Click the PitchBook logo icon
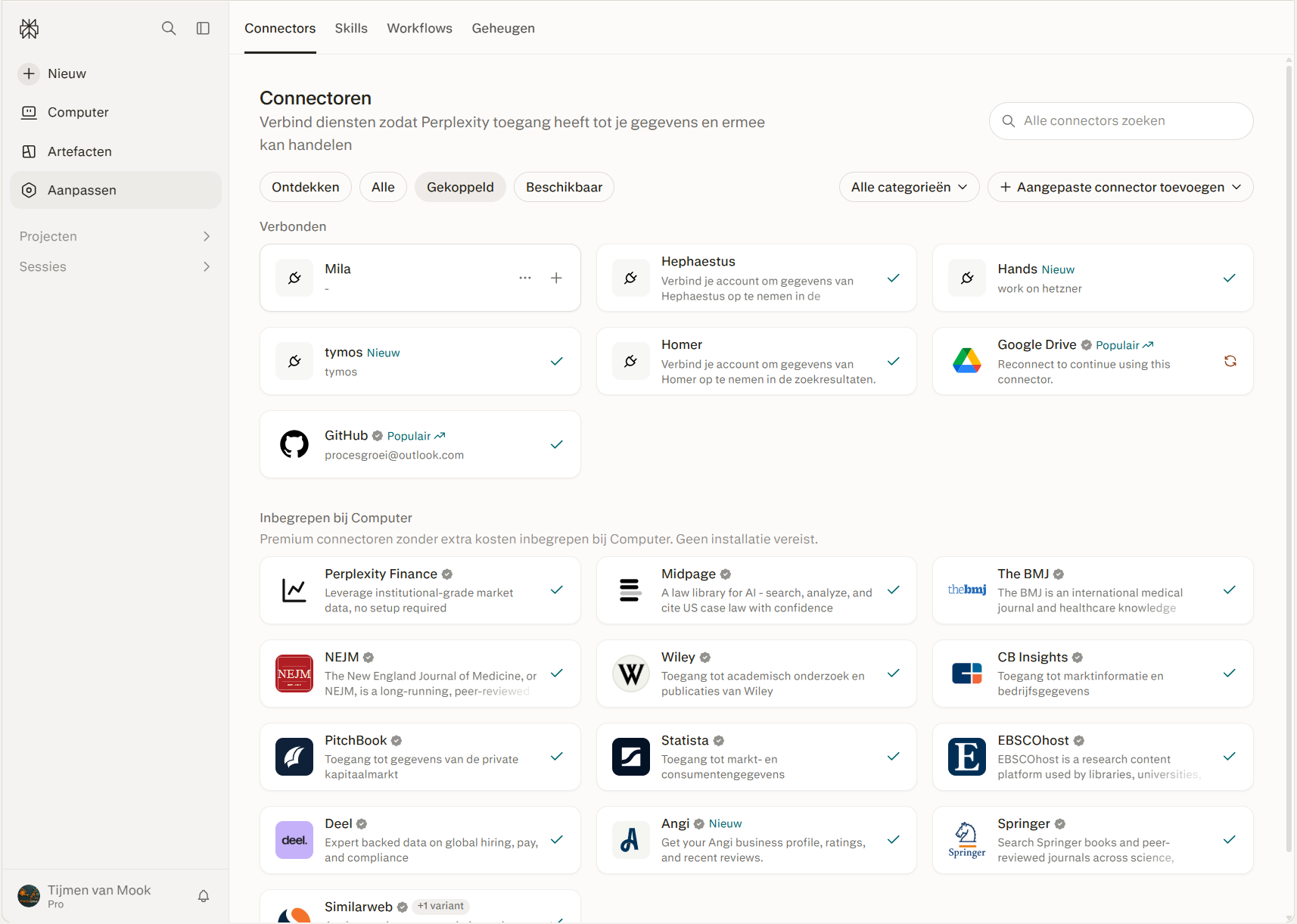1297x924 pixels. coord(294,757)
